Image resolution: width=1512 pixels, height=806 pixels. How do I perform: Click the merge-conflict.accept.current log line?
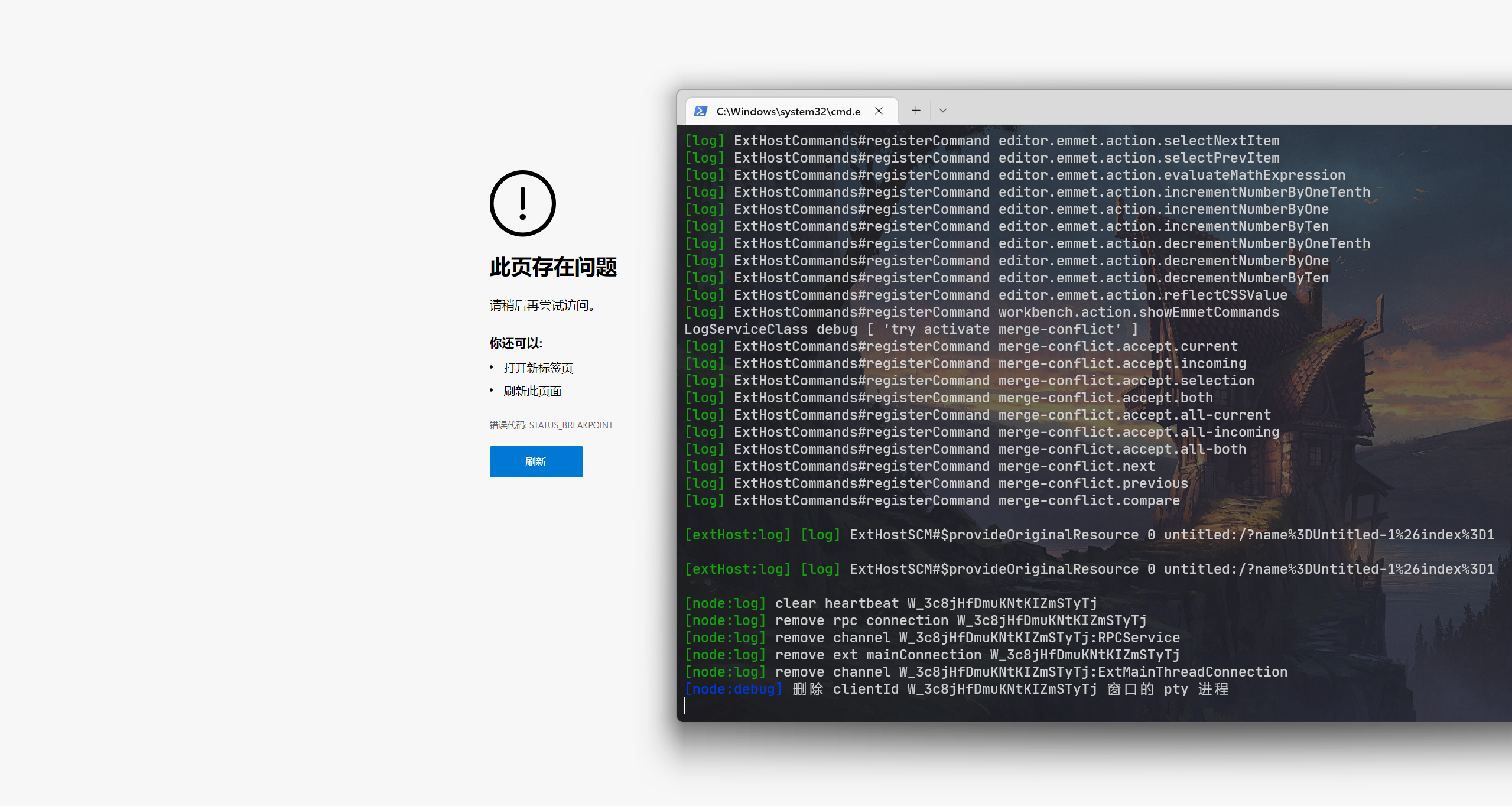coord(961,346)
